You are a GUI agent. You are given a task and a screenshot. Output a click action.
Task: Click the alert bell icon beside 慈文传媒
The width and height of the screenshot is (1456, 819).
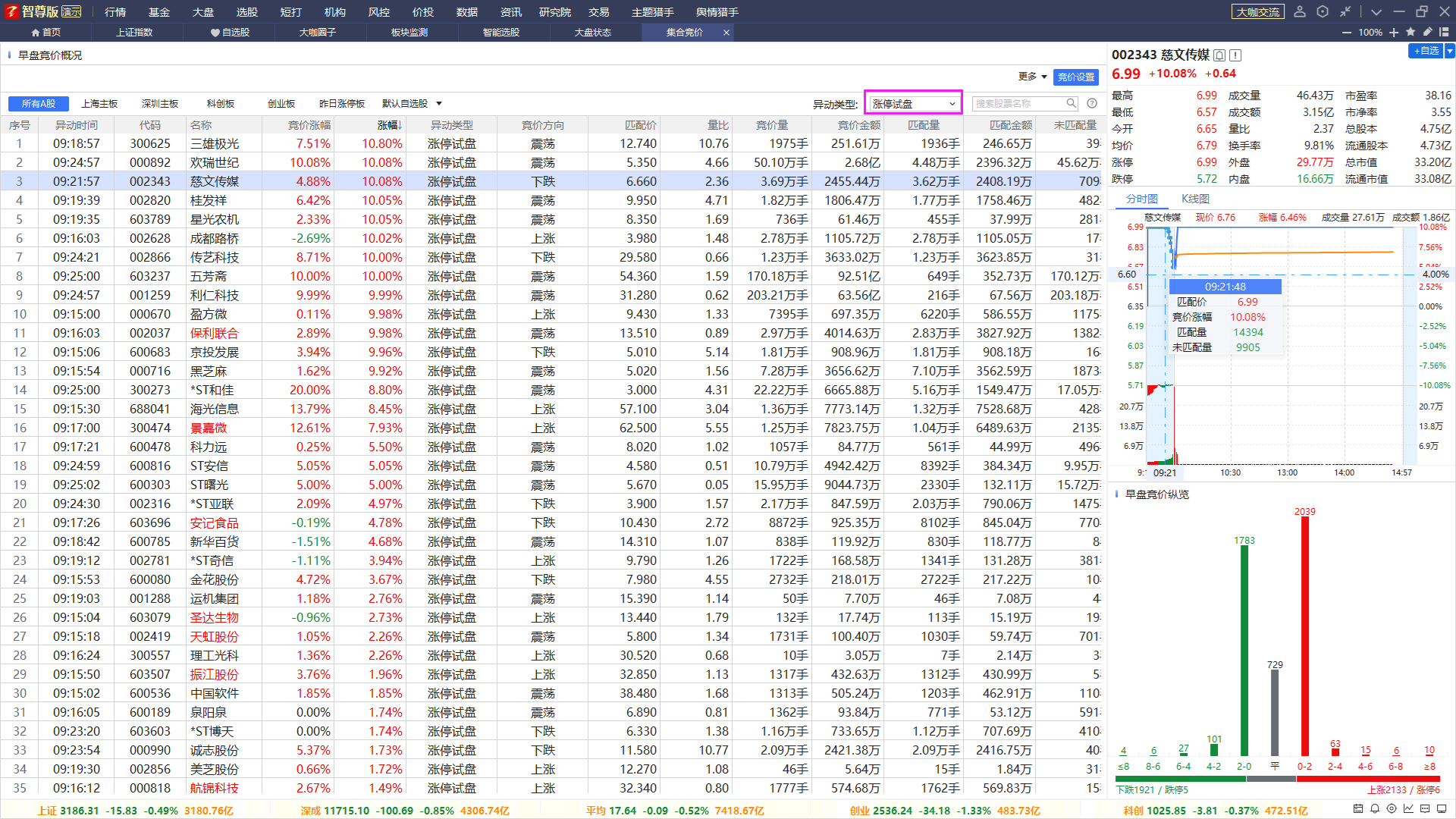pos(1219,55)
